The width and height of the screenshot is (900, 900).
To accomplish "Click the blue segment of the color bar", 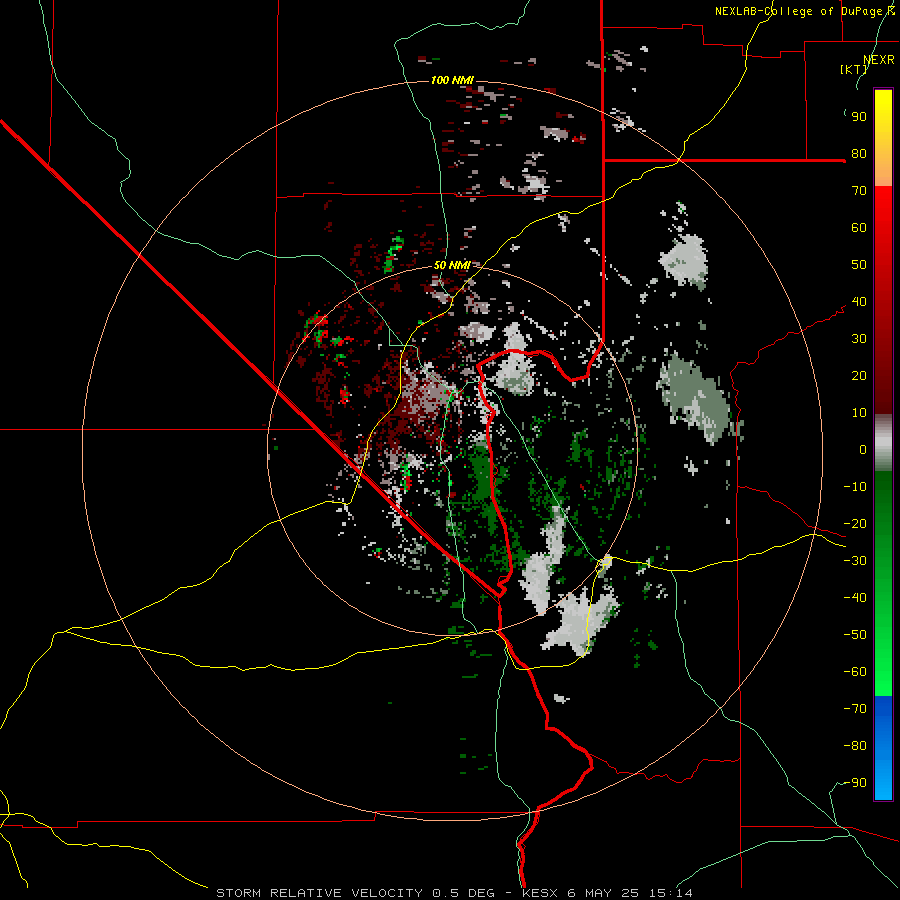I will tap(883, 748).
